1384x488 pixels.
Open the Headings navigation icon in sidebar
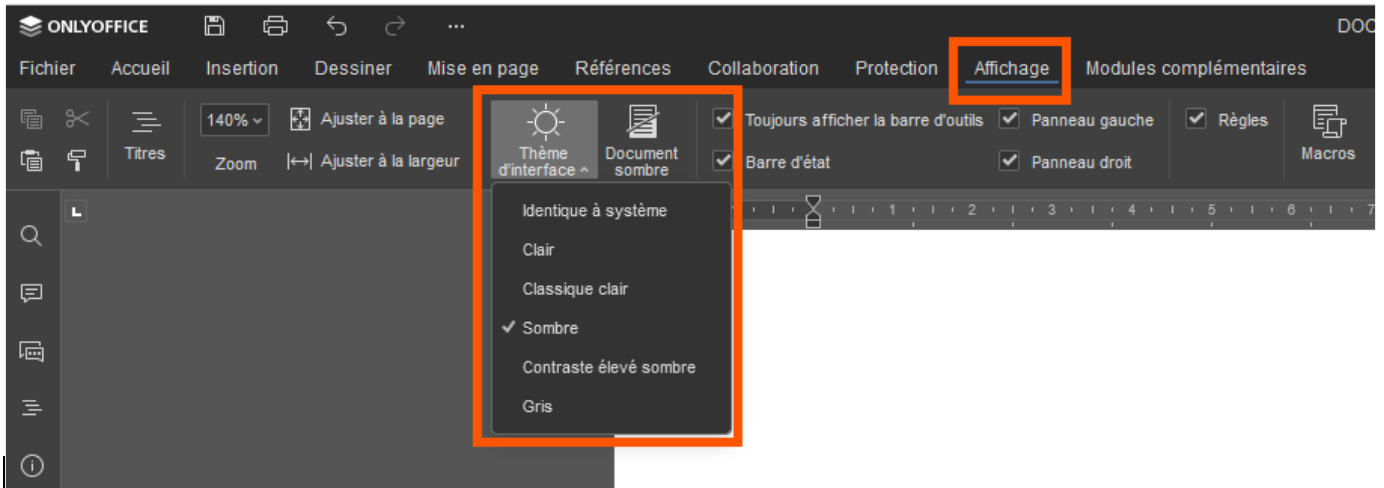click(32, 408)
